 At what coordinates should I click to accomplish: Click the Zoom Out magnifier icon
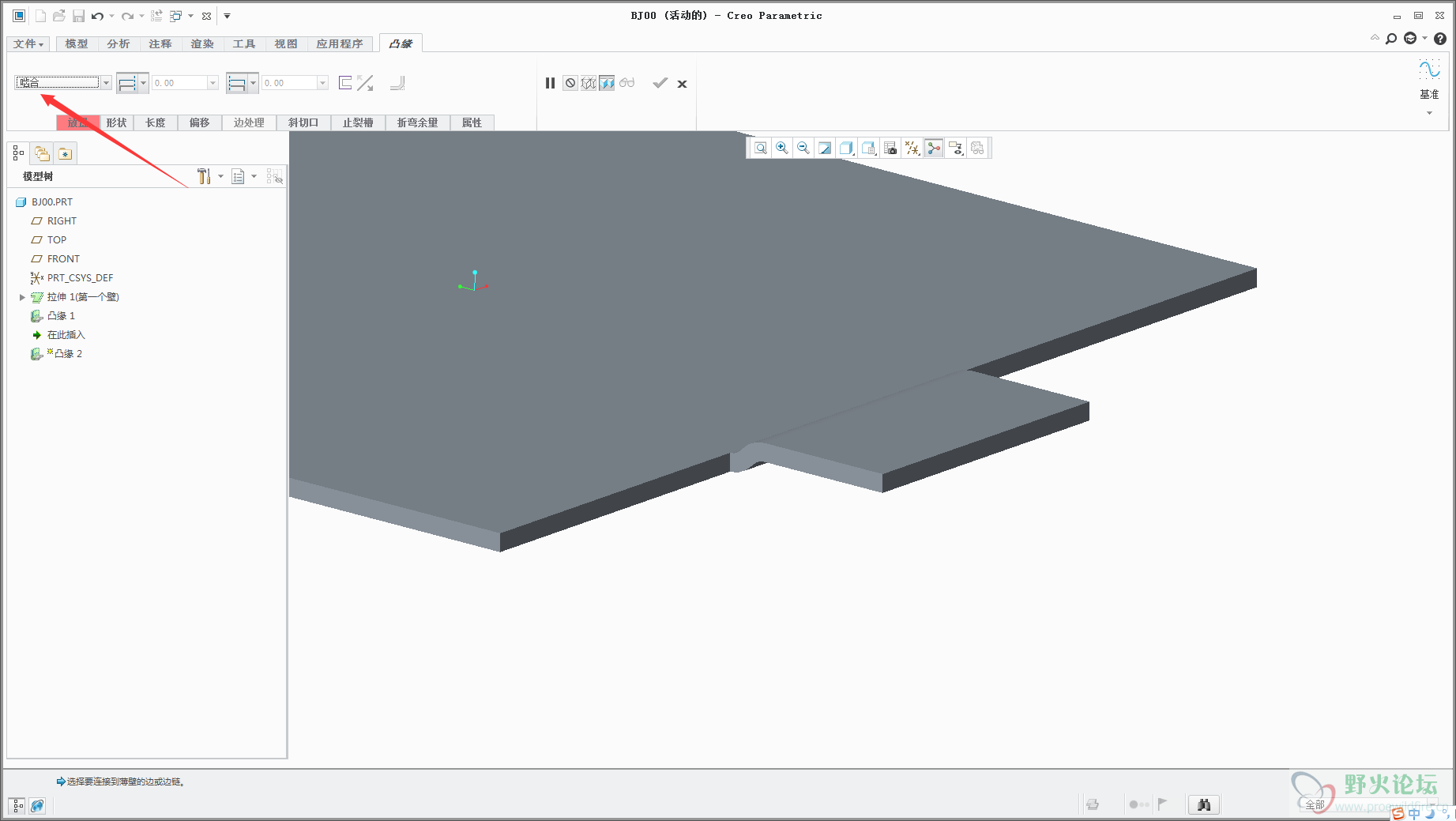[x=803, y=148]
